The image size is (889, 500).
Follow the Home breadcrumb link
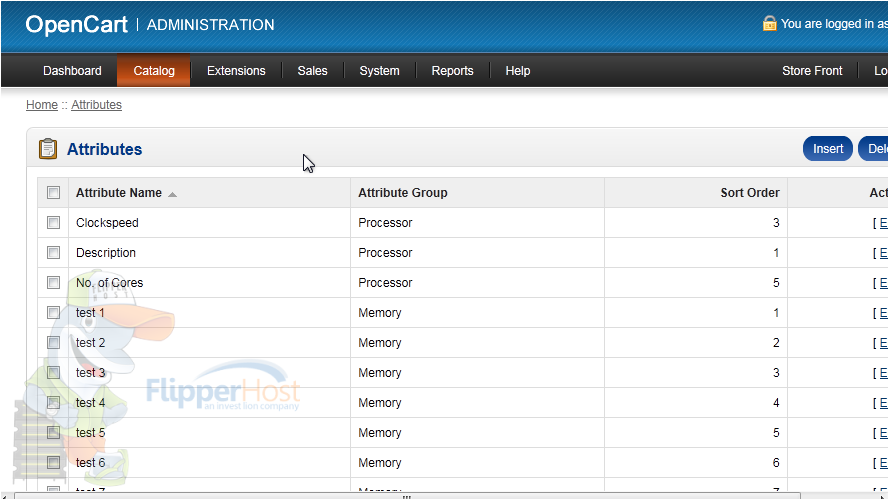coord(42,105)
